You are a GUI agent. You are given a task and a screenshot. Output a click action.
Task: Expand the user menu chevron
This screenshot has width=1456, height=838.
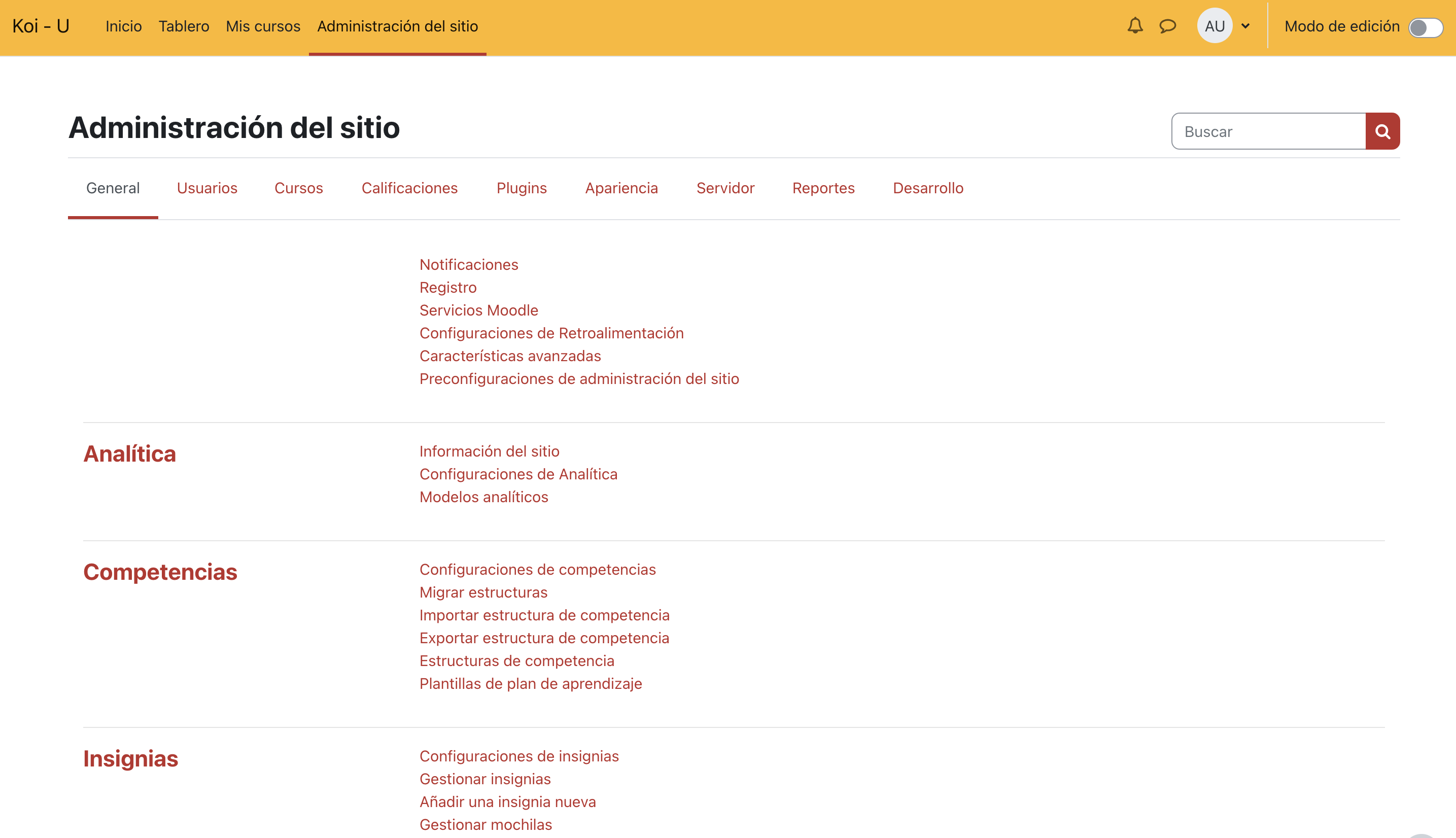click(1245, 26)
